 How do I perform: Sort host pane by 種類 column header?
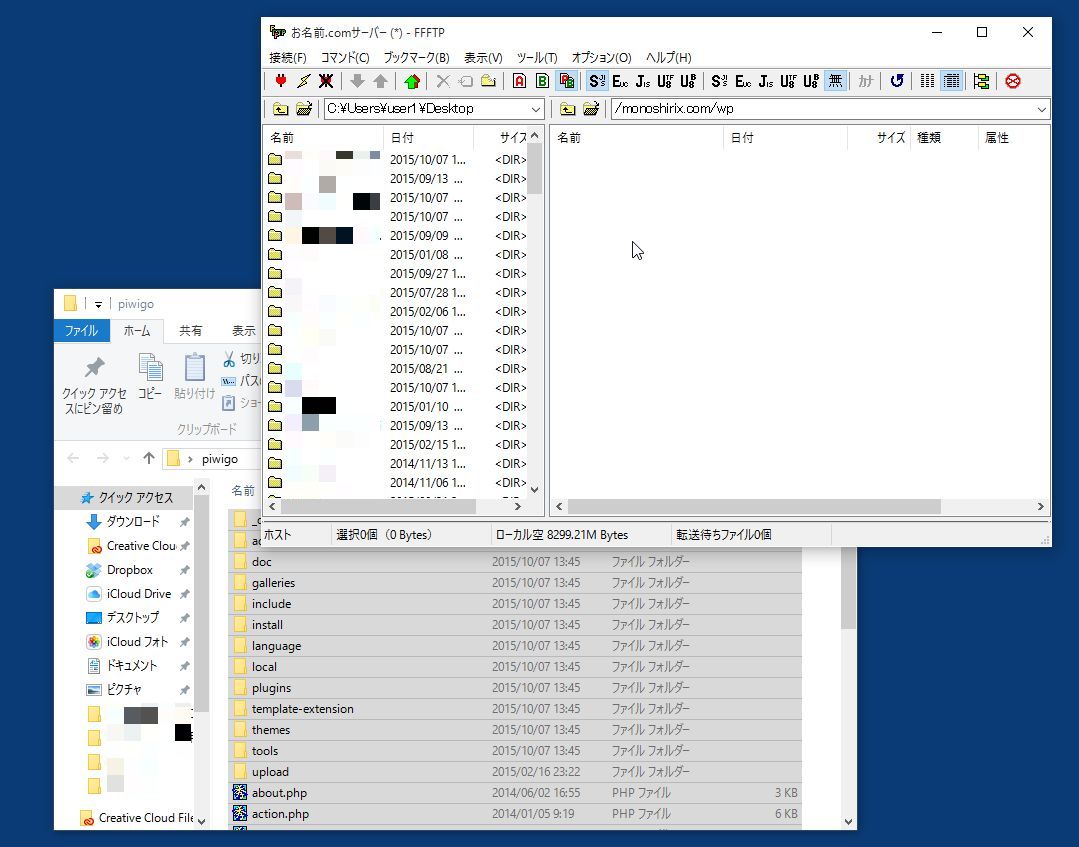(x=943, y=138)
